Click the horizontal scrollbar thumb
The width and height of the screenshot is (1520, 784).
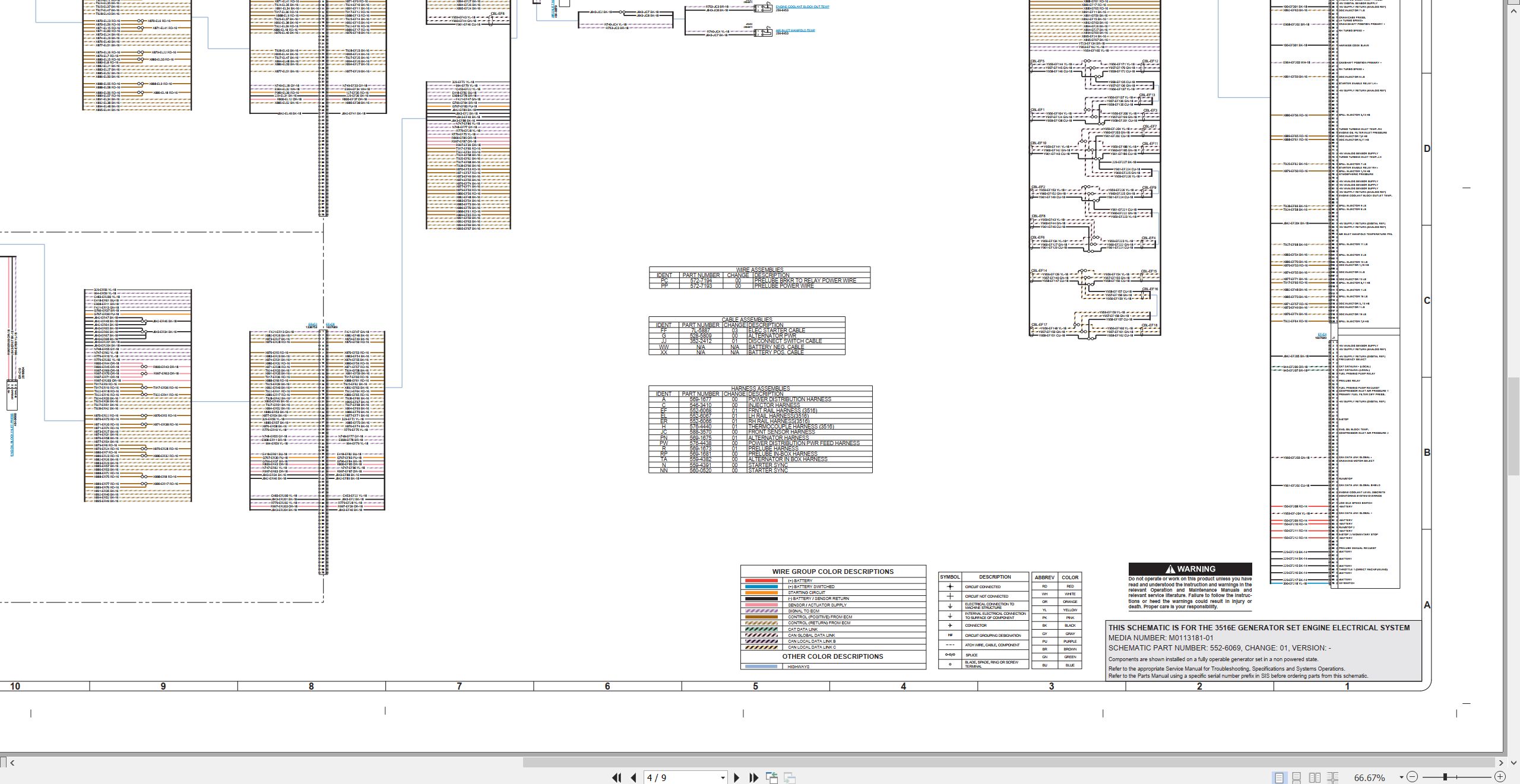[x=1009, y=763]
